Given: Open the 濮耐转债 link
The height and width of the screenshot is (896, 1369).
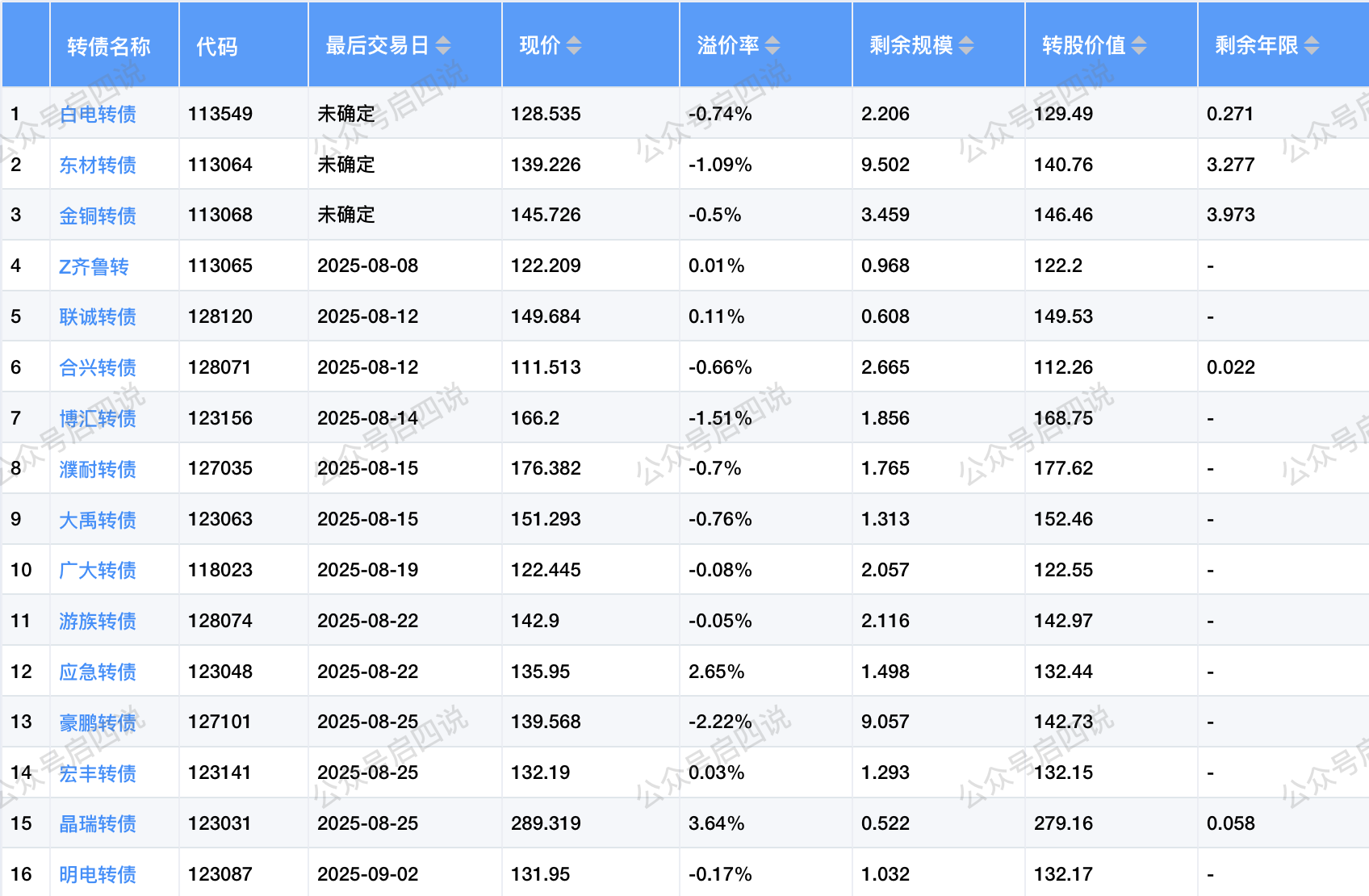Looking at the screenshot, I should [98, 469].
